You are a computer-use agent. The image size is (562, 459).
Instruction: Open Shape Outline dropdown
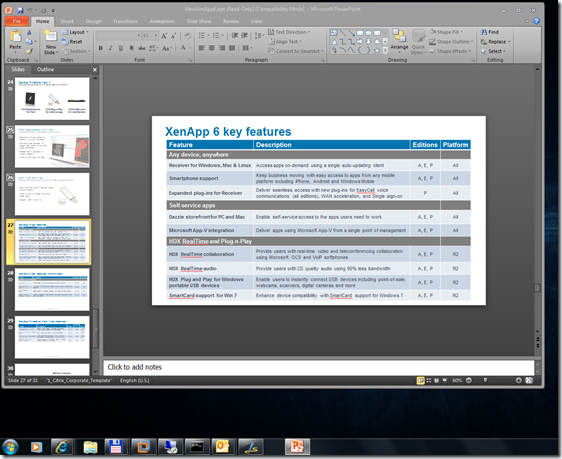click(x=451, y=42)
